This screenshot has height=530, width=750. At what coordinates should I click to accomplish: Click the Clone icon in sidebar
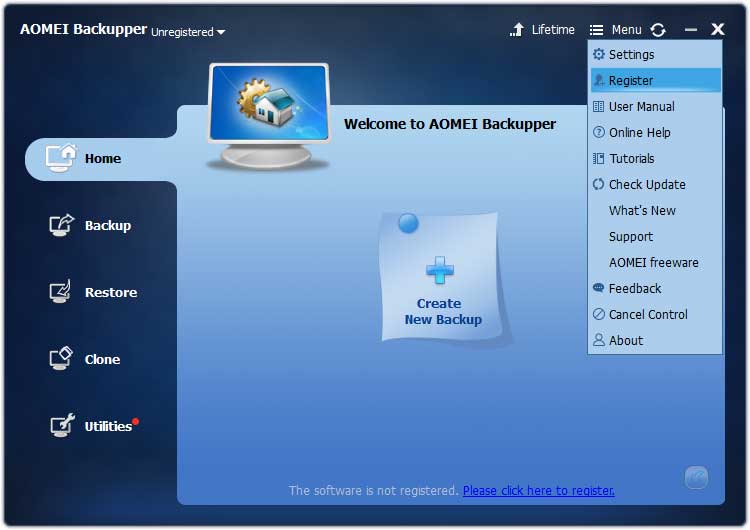point(61,358)
